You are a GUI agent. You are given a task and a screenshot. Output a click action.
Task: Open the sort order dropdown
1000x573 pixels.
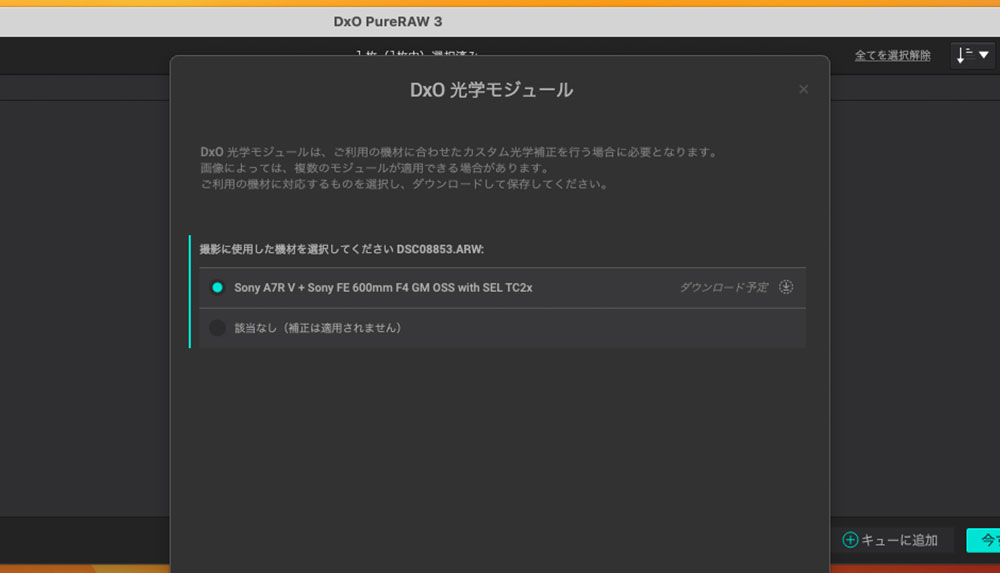[973, 55]
